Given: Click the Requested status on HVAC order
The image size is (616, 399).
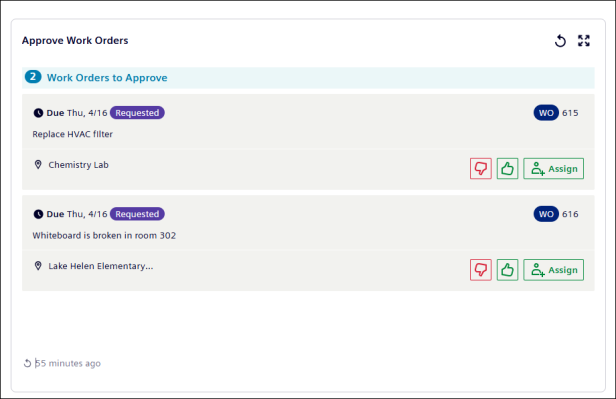Looking at the screenshot, I should (x=137, y=113).
